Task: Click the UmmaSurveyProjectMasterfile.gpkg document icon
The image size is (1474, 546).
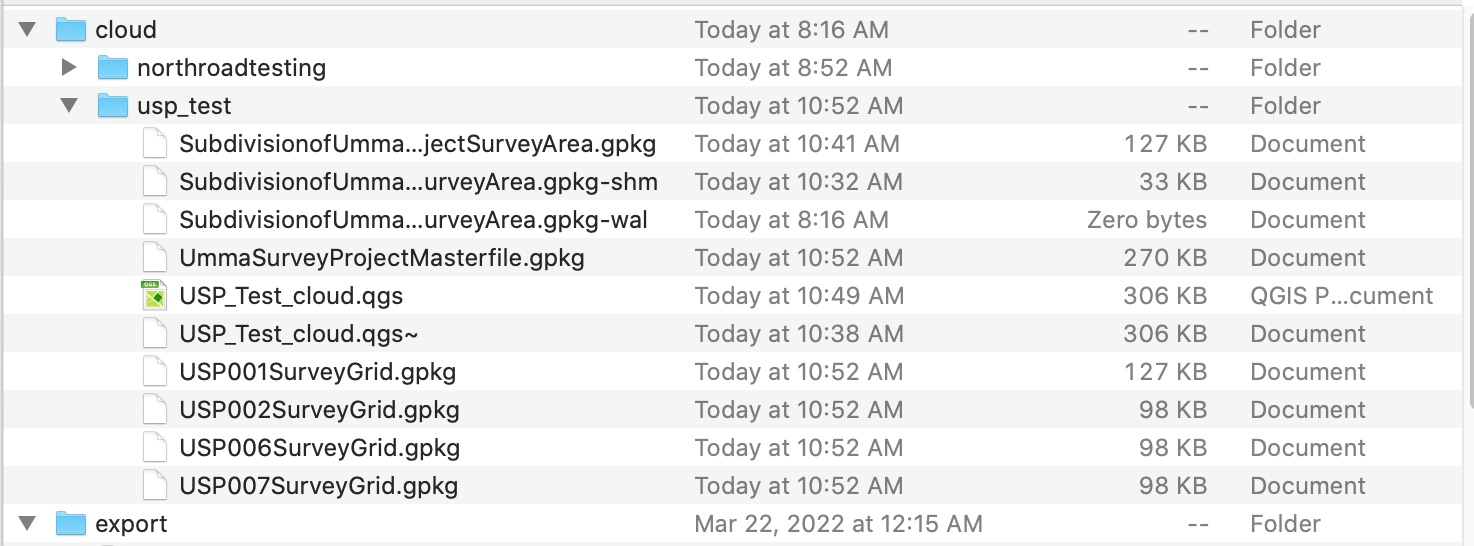Action: pos(153,258)
